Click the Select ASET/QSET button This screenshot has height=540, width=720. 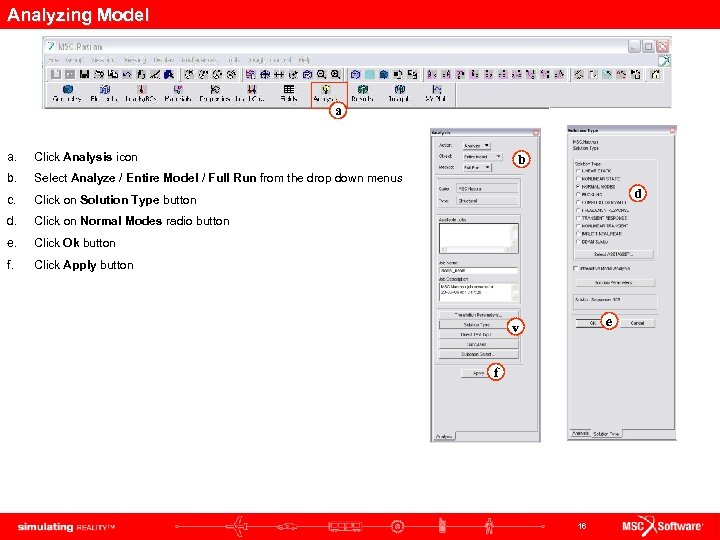613,254
